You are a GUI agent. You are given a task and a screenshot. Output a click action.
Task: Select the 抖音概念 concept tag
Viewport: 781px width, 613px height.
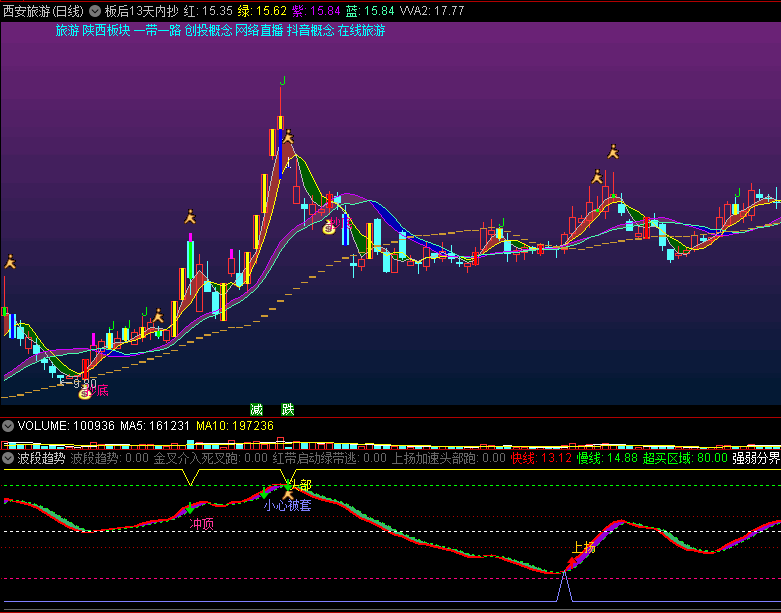[x=310, y=30]
